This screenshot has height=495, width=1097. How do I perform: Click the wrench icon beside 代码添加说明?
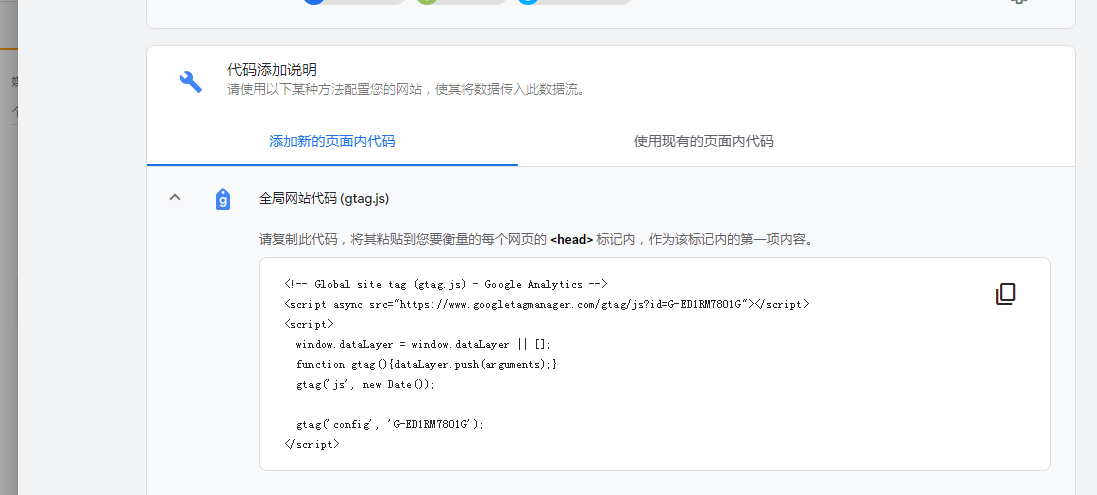(x=190, y=81)
